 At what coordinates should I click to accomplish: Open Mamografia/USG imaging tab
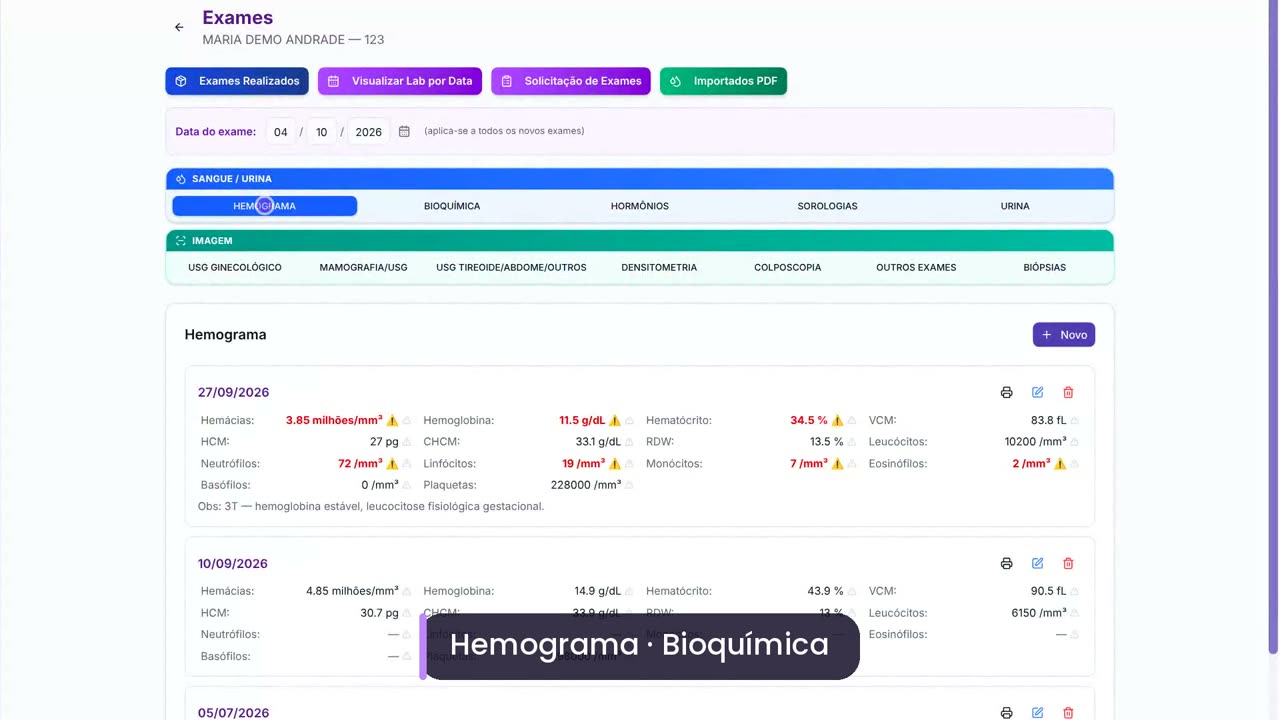point(364,267)
